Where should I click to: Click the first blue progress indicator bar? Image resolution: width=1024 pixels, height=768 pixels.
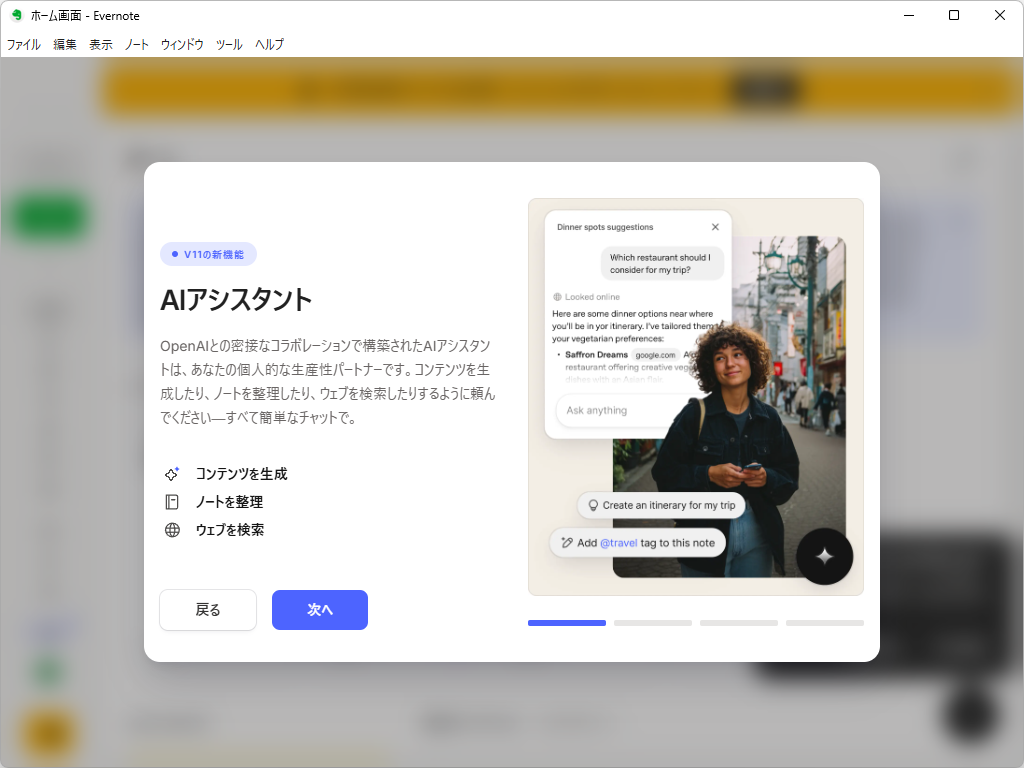[566, 622]
